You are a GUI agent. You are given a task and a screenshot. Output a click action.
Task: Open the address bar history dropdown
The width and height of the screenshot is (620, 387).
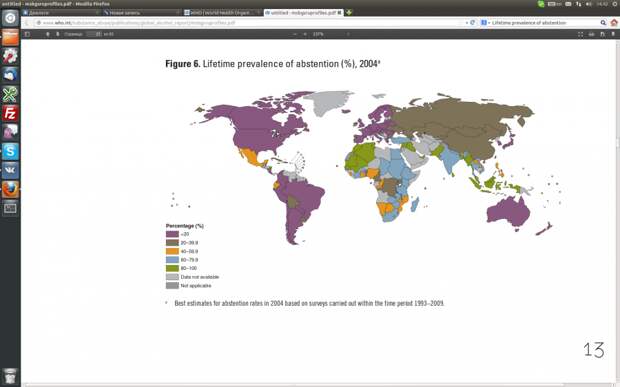[467, 23]
